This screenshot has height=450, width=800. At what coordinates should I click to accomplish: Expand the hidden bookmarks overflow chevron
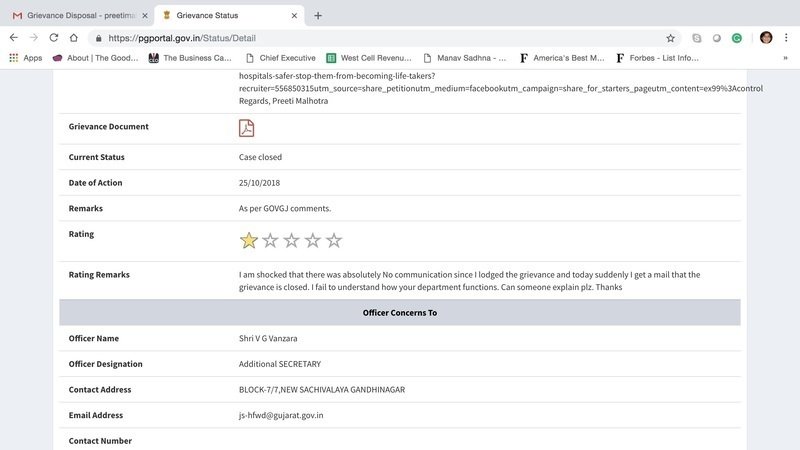(785, 58)
